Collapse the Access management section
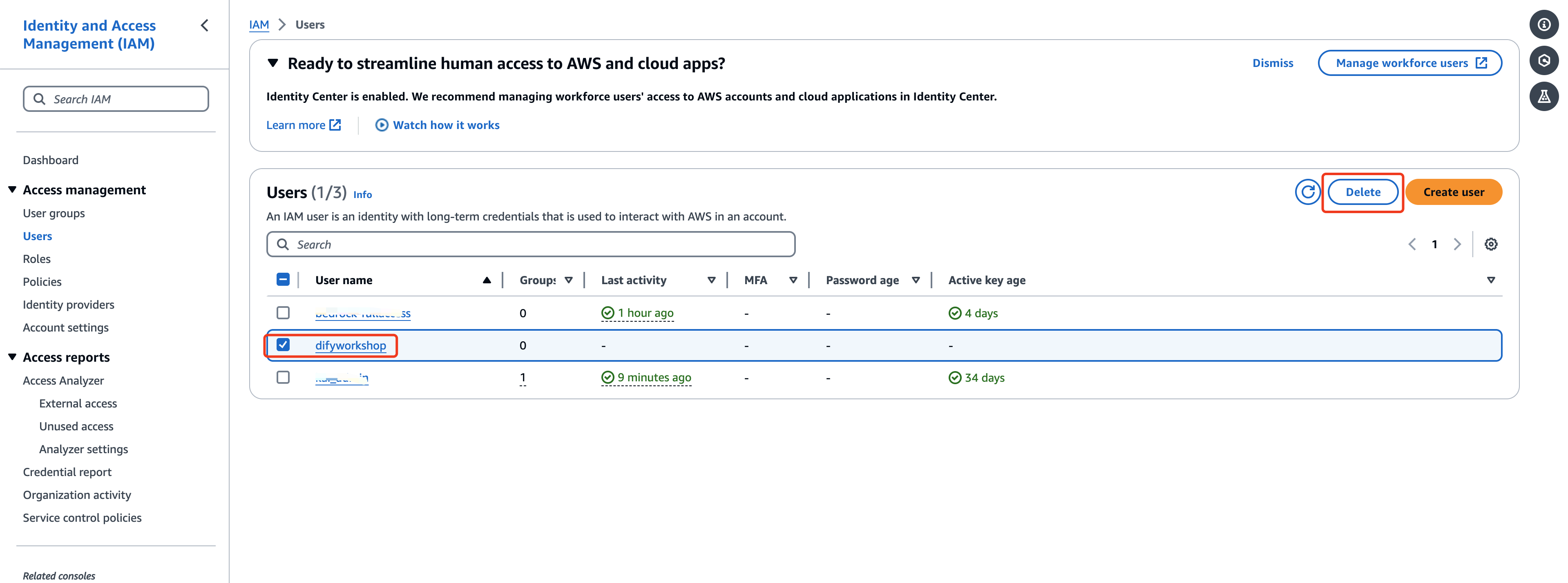 [x=12, y=189]
